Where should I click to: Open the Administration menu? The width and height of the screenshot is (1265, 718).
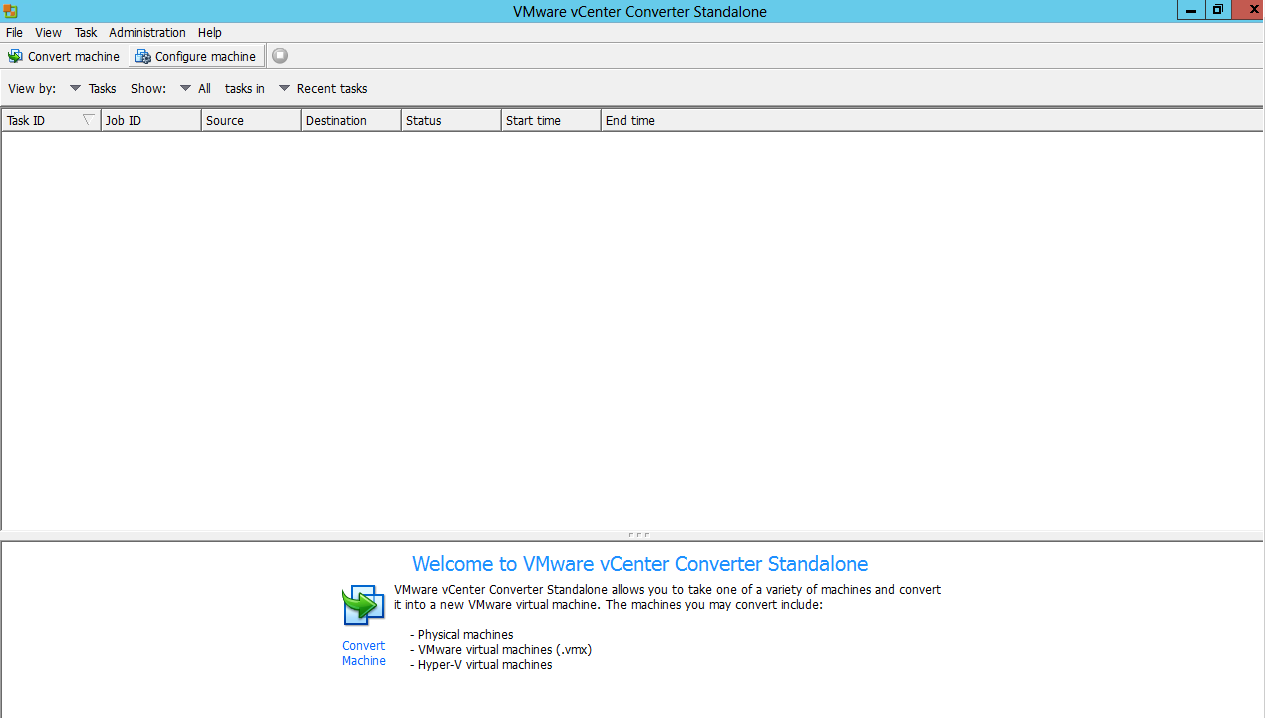147,33
